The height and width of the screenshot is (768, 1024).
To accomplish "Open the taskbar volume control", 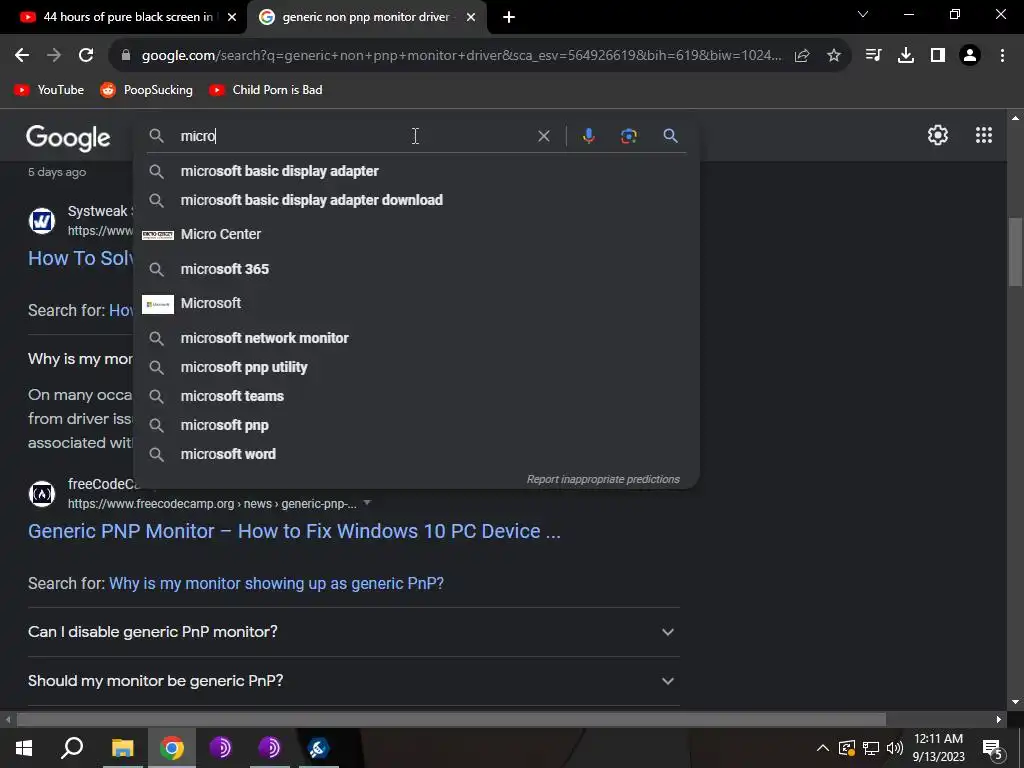I will [x=895, y=748].
